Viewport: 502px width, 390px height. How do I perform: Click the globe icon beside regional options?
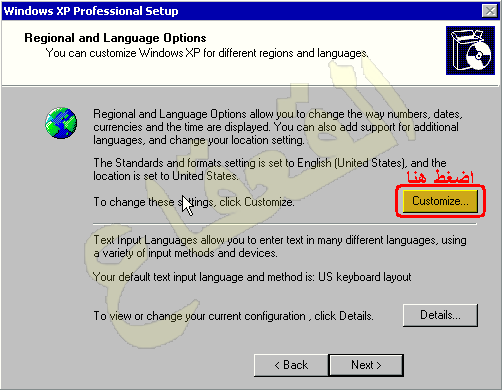point(61,123)
